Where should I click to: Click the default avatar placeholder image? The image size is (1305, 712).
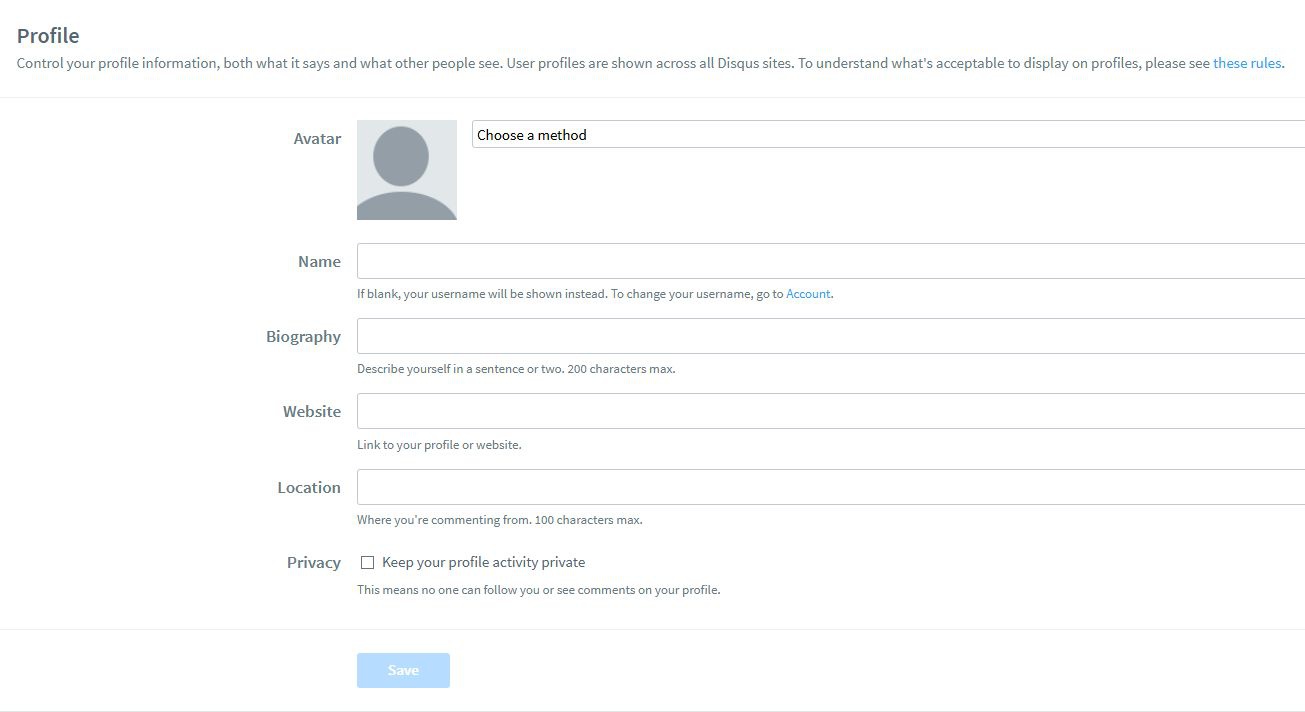click(x=406, y=170)
